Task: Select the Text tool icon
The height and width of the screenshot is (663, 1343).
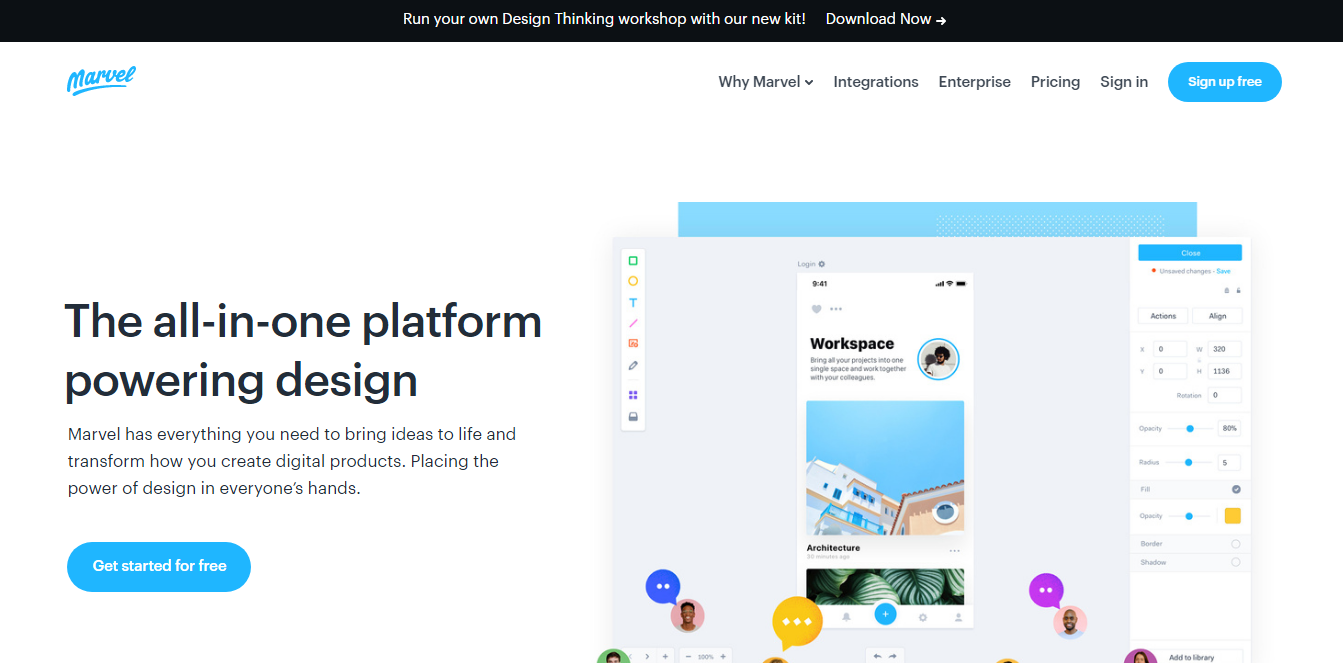Action: tap(633, 302)
